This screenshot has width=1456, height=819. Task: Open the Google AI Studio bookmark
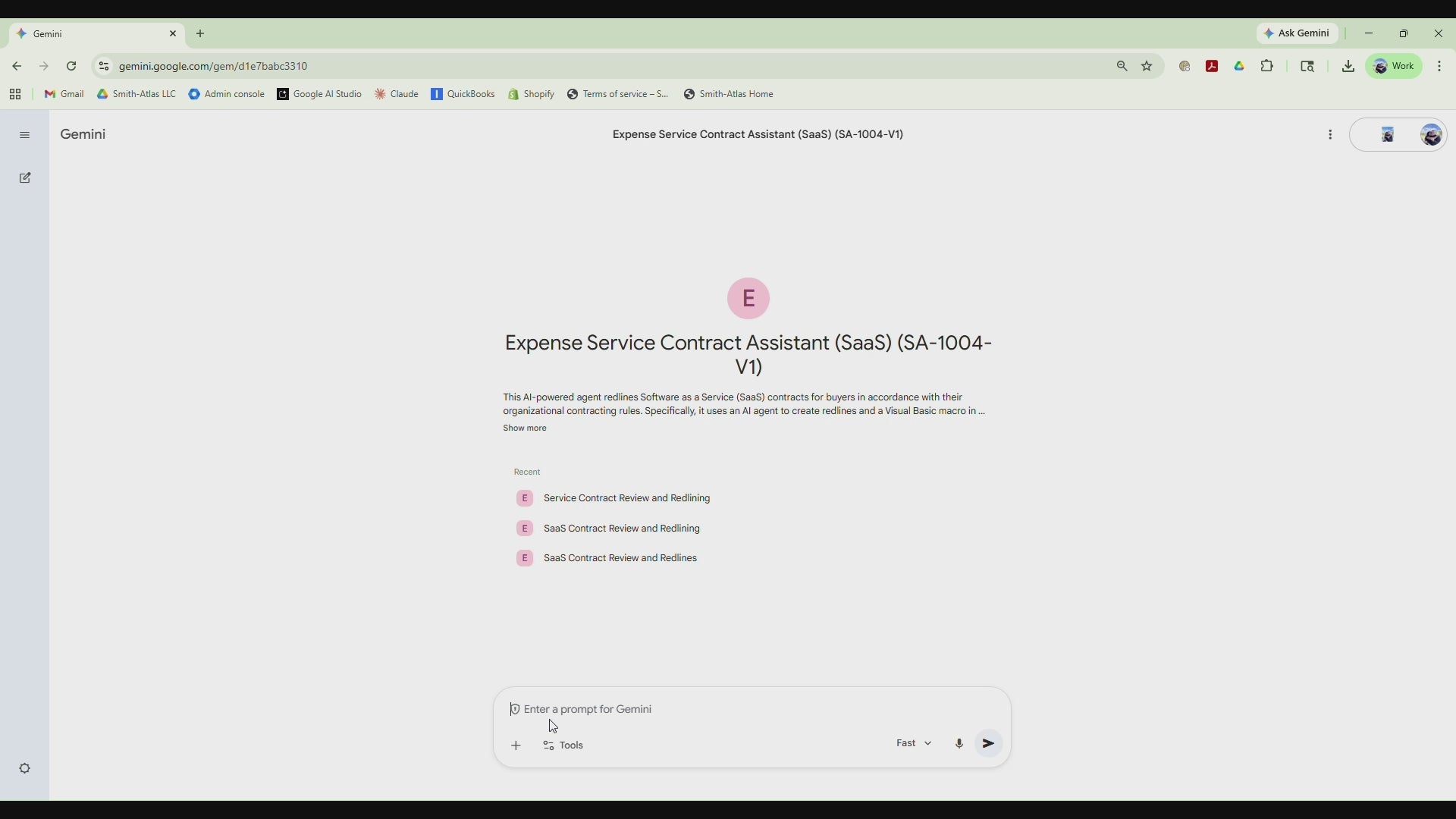(319, 95)
